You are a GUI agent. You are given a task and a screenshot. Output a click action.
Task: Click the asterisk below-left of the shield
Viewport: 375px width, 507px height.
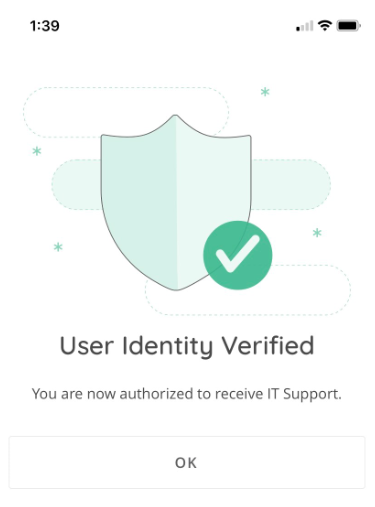click(58, 247)
